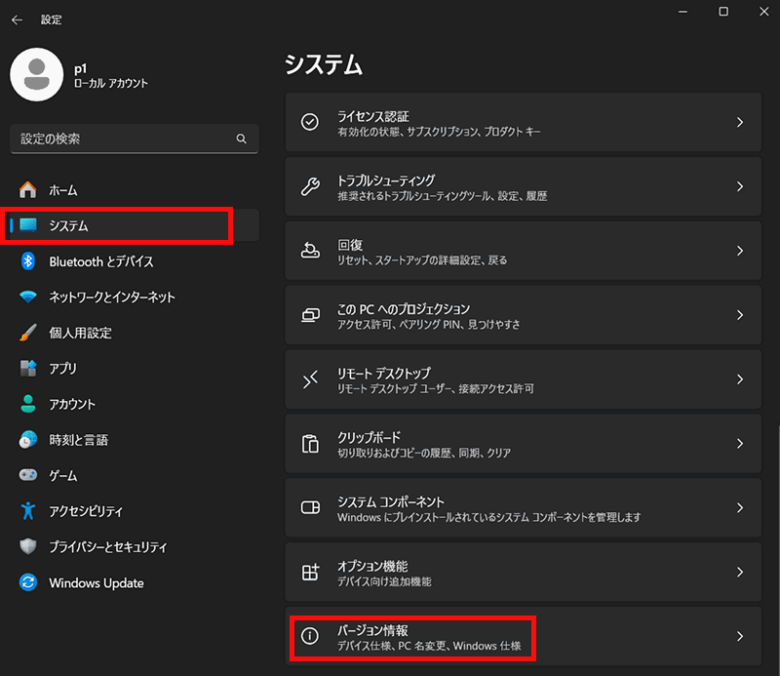Click the back arrow icon

click(x=17, y=20)
